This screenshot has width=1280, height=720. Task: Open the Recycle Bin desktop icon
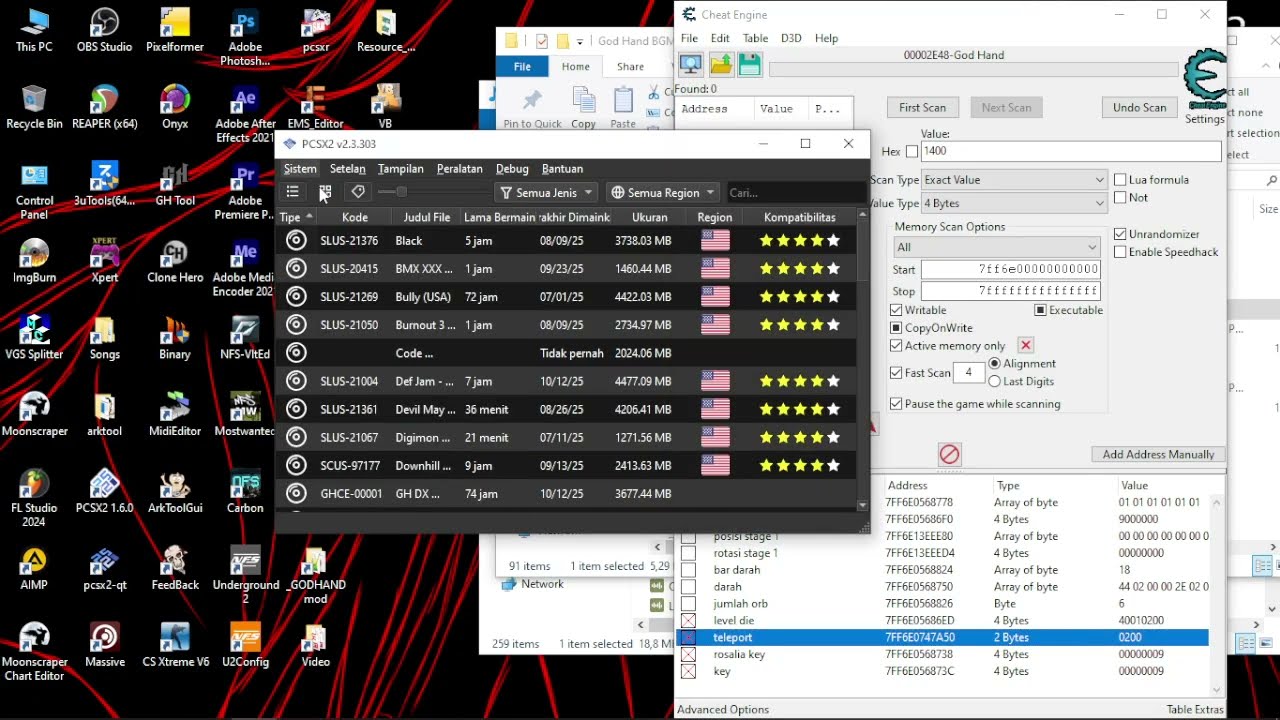point(34,107)
